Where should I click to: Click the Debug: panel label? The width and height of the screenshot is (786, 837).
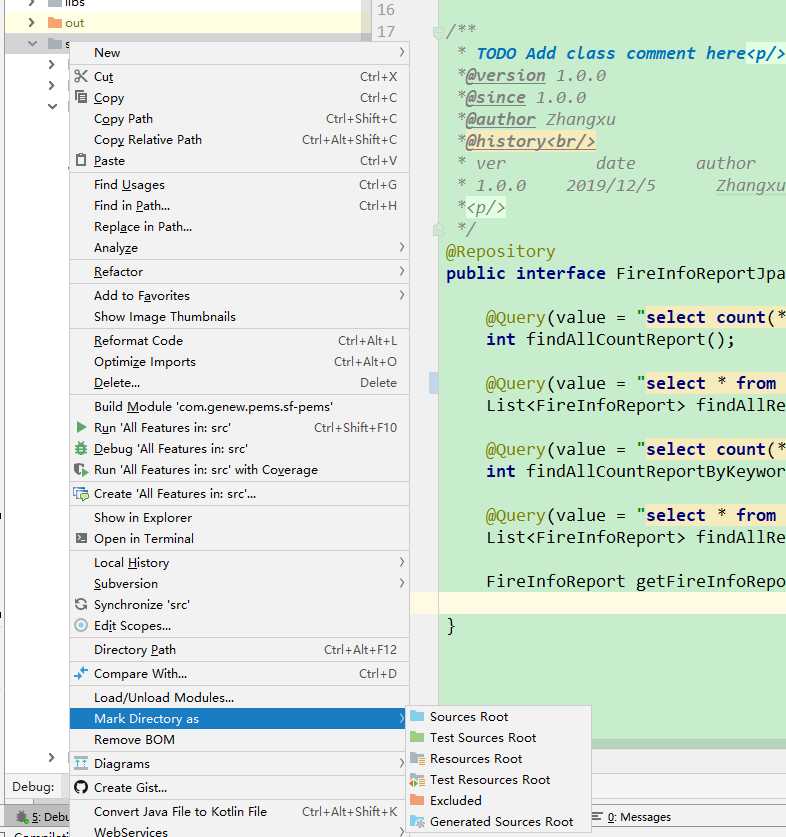coord(33,786)
